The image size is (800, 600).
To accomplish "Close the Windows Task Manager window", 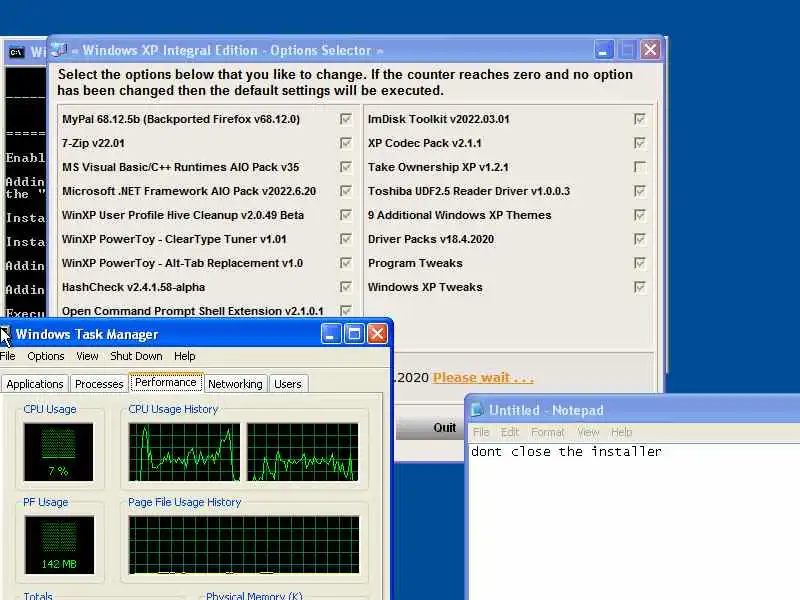I will pos(377,334).
